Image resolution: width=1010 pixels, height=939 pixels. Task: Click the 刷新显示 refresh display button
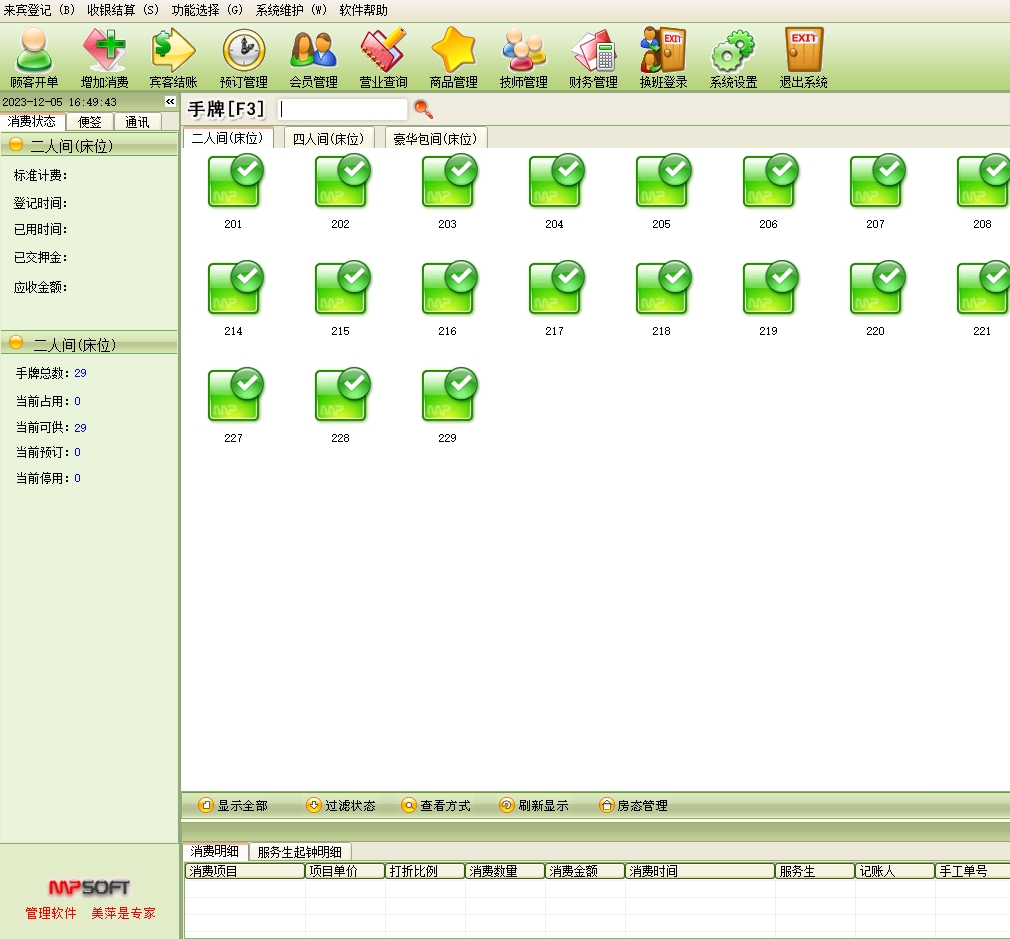click(533, 805)
